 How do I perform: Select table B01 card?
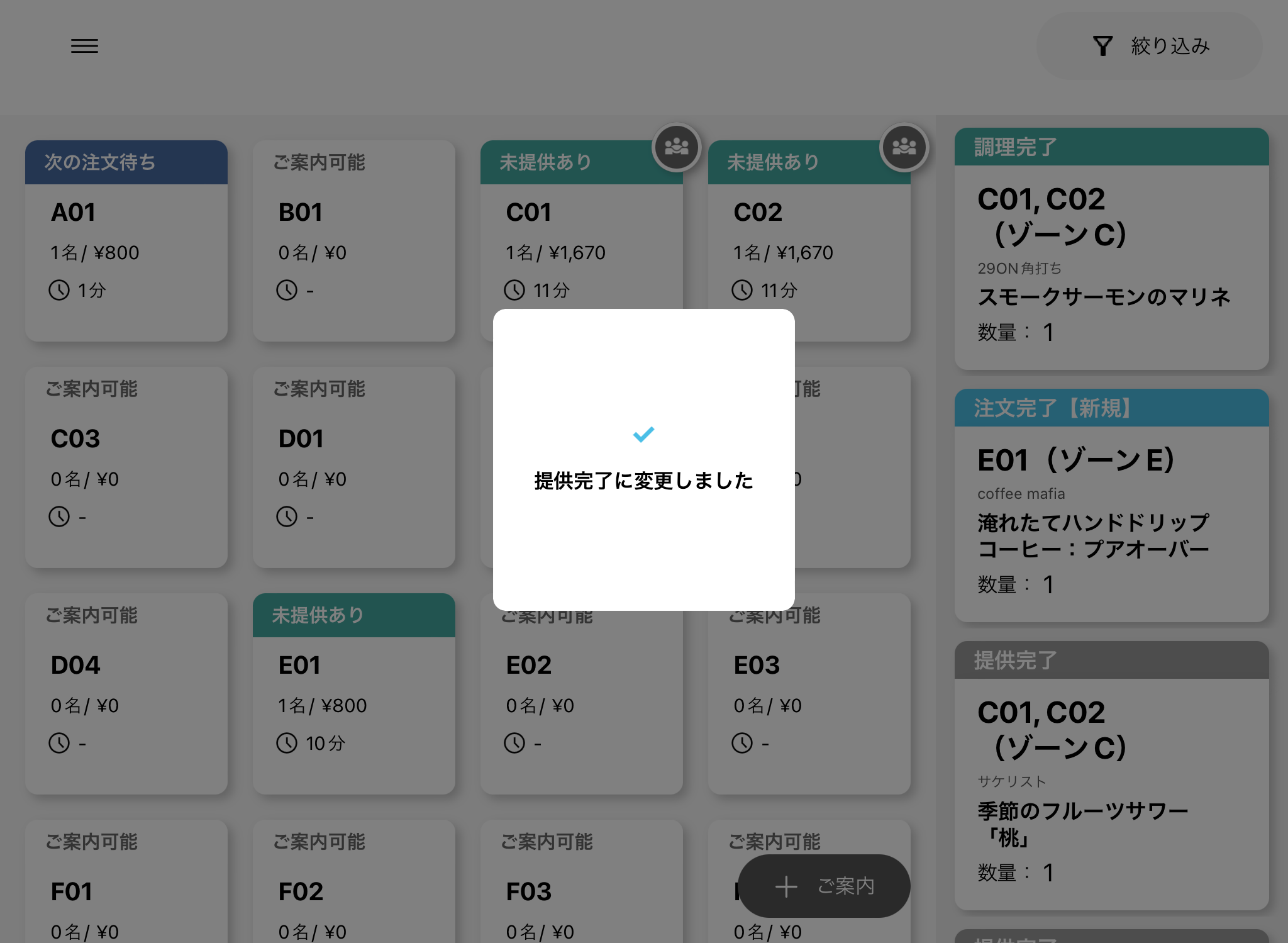353,252
